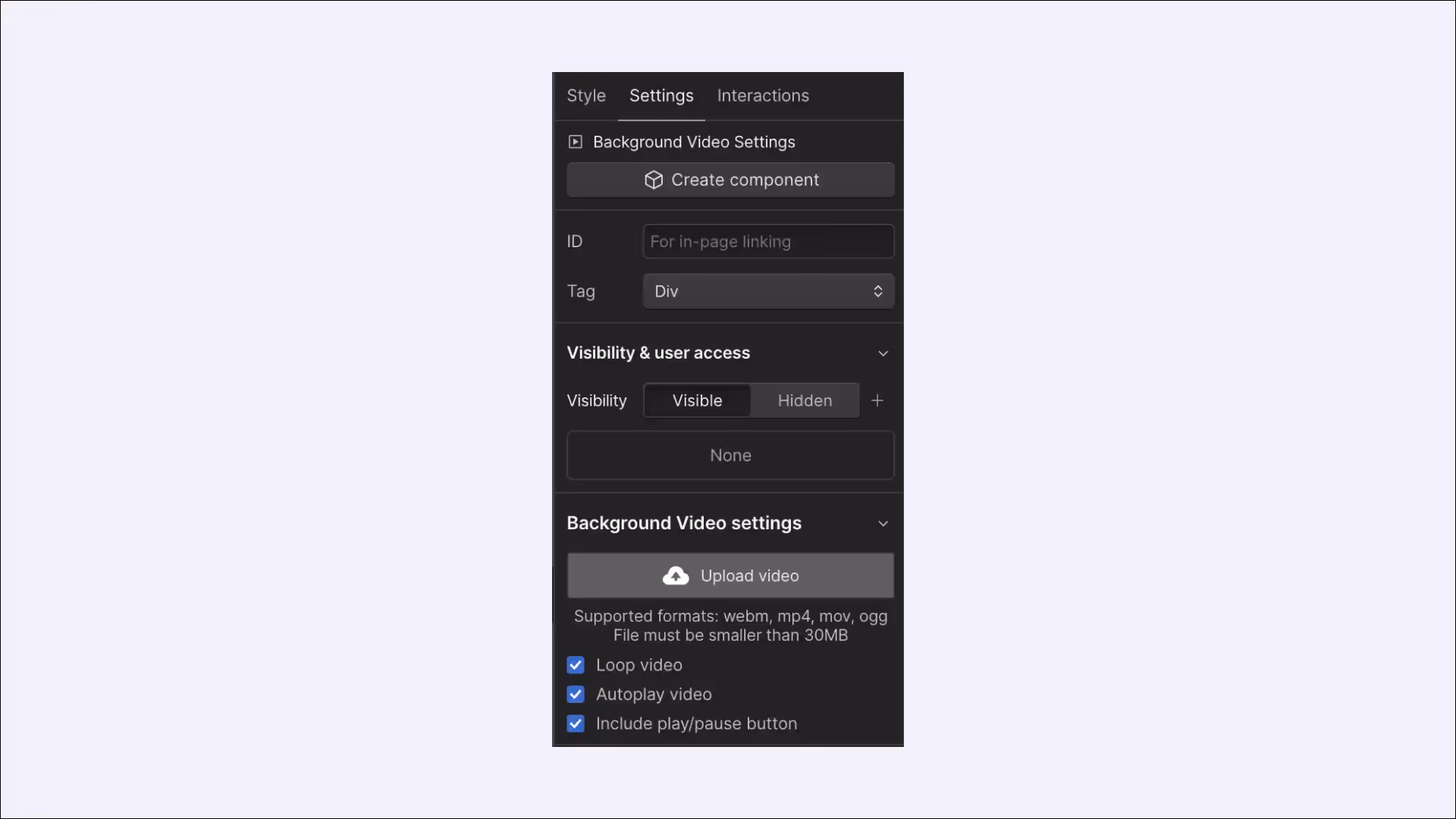Collapse the Background Video settings section
1456x819 pixels.
pyautogui.click(x=883, y=523)
